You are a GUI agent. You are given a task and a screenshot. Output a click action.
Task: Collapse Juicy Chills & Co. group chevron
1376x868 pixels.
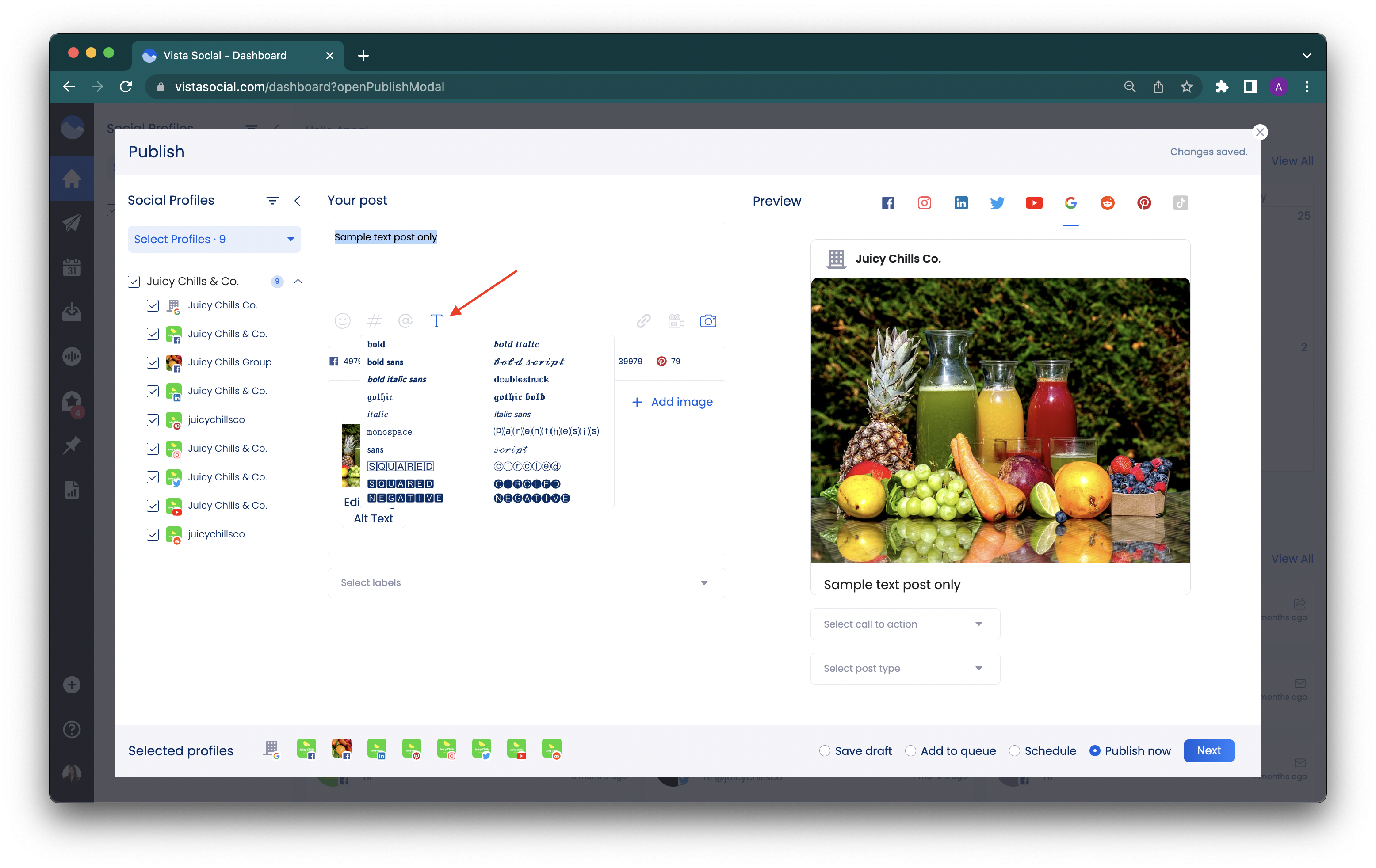[x=298, y=281]
